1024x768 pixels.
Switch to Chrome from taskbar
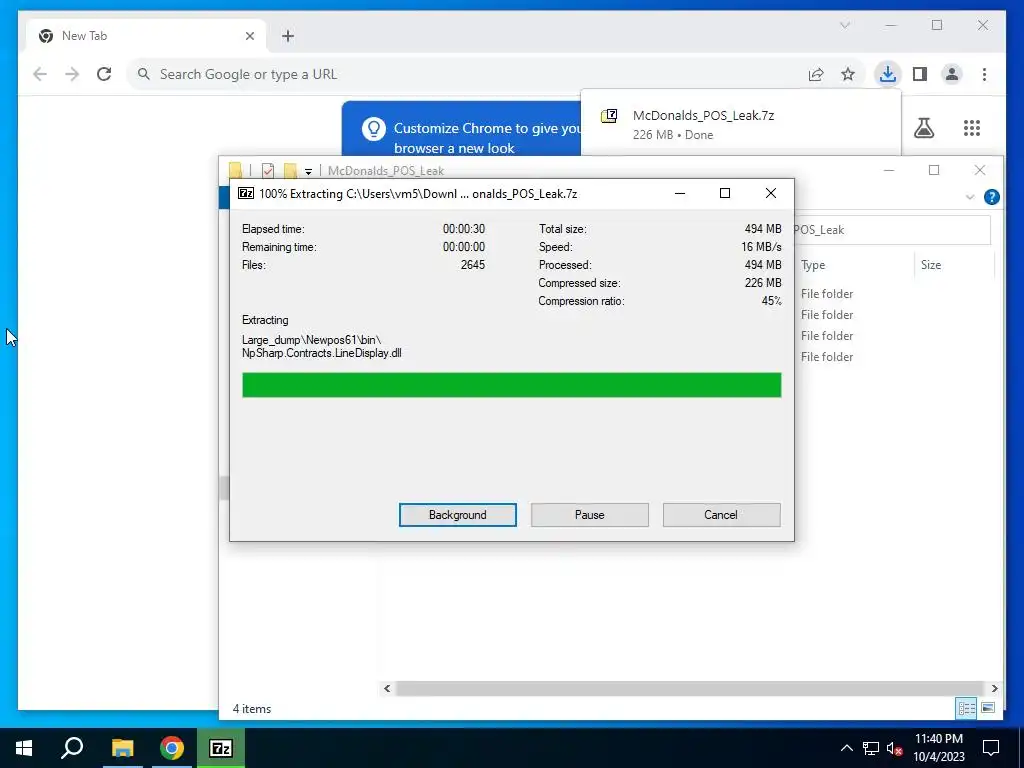pos(172,748)
